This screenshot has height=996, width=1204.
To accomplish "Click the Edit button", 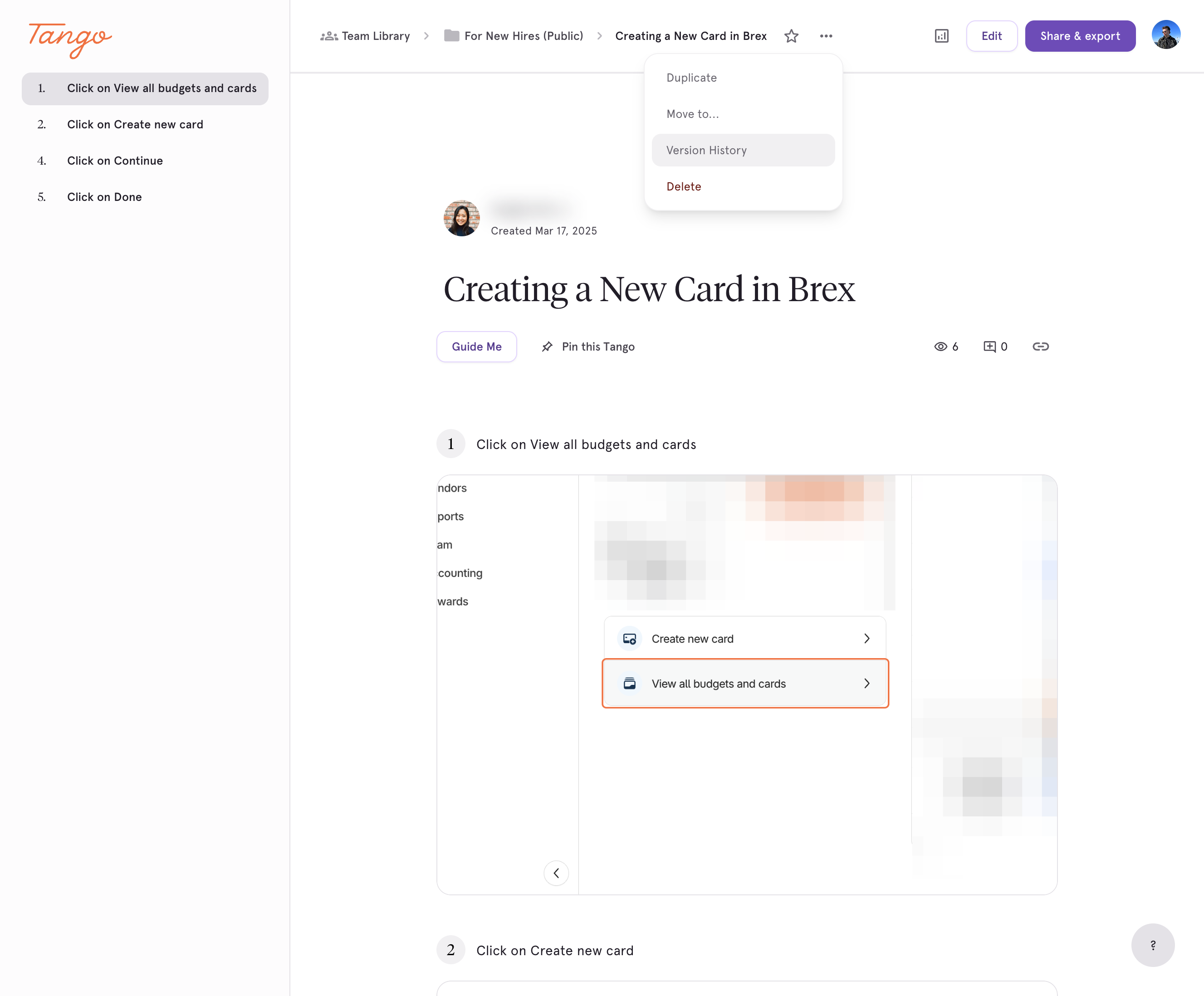I will (x=991, y=36).
